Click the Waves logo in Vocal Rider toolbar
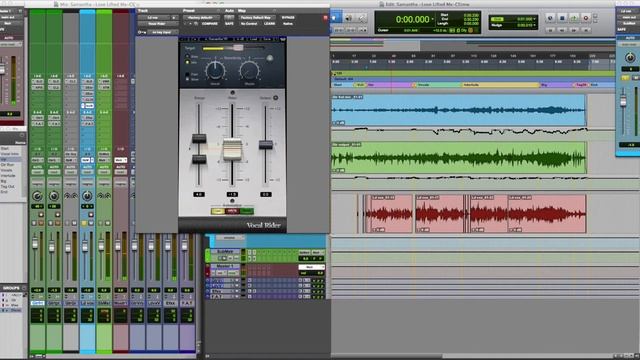Image resolution: width=640 pixels, height=360 pixels. pos(282,39)
